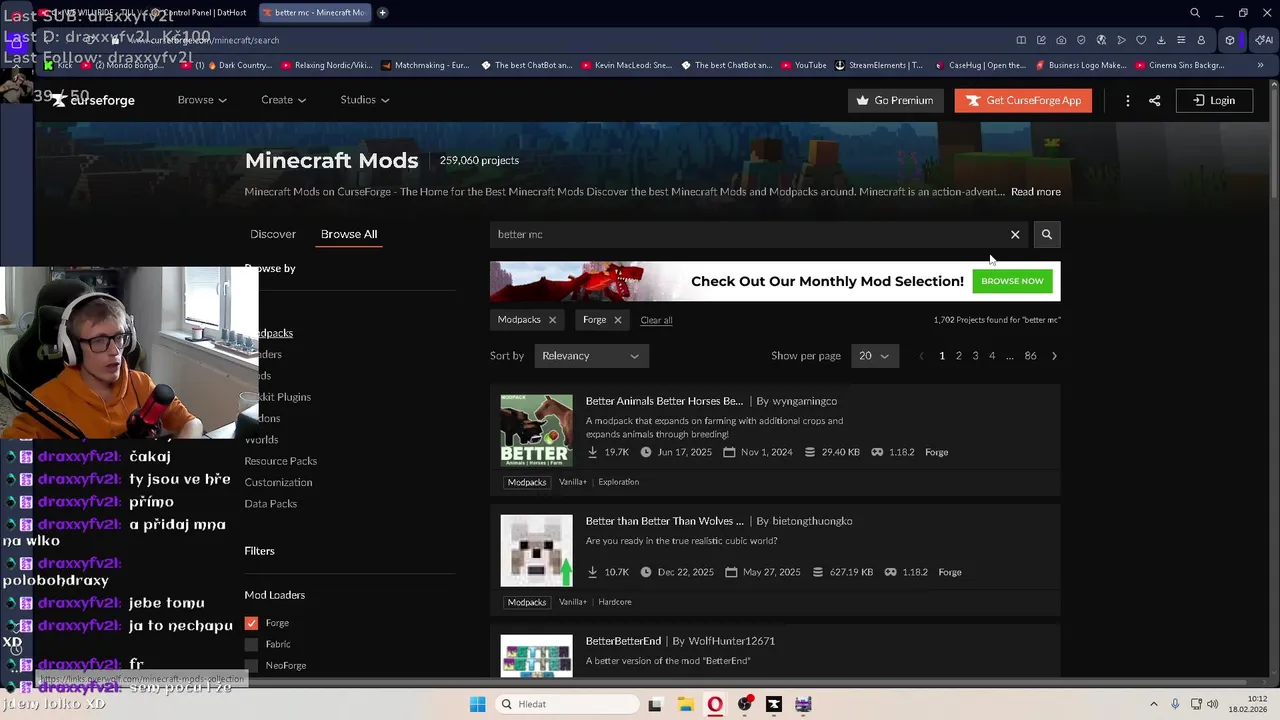Open a new browser tab with the plus
1280x720 pixels.
coord(382,13)
